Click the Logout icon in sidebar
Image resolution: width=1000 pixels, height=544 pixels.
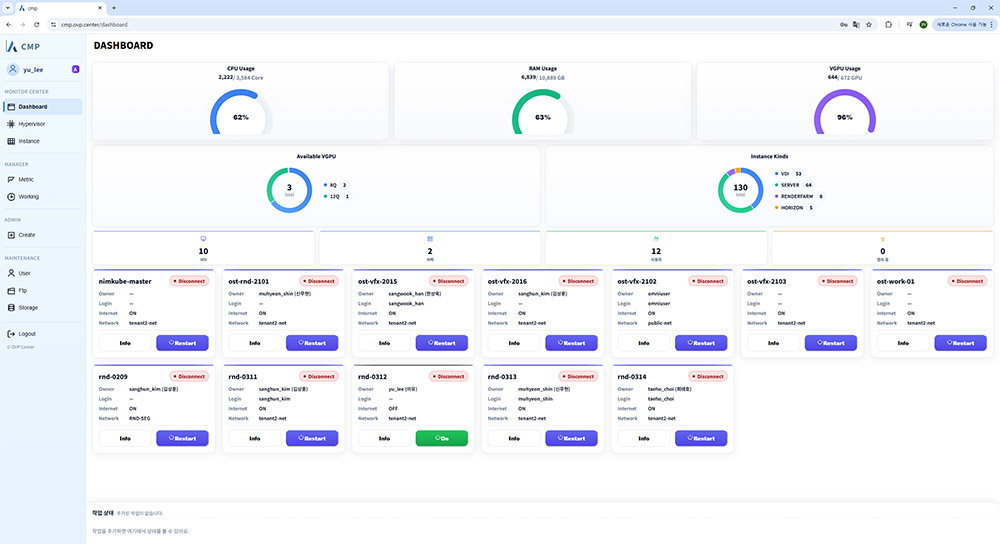11,333
